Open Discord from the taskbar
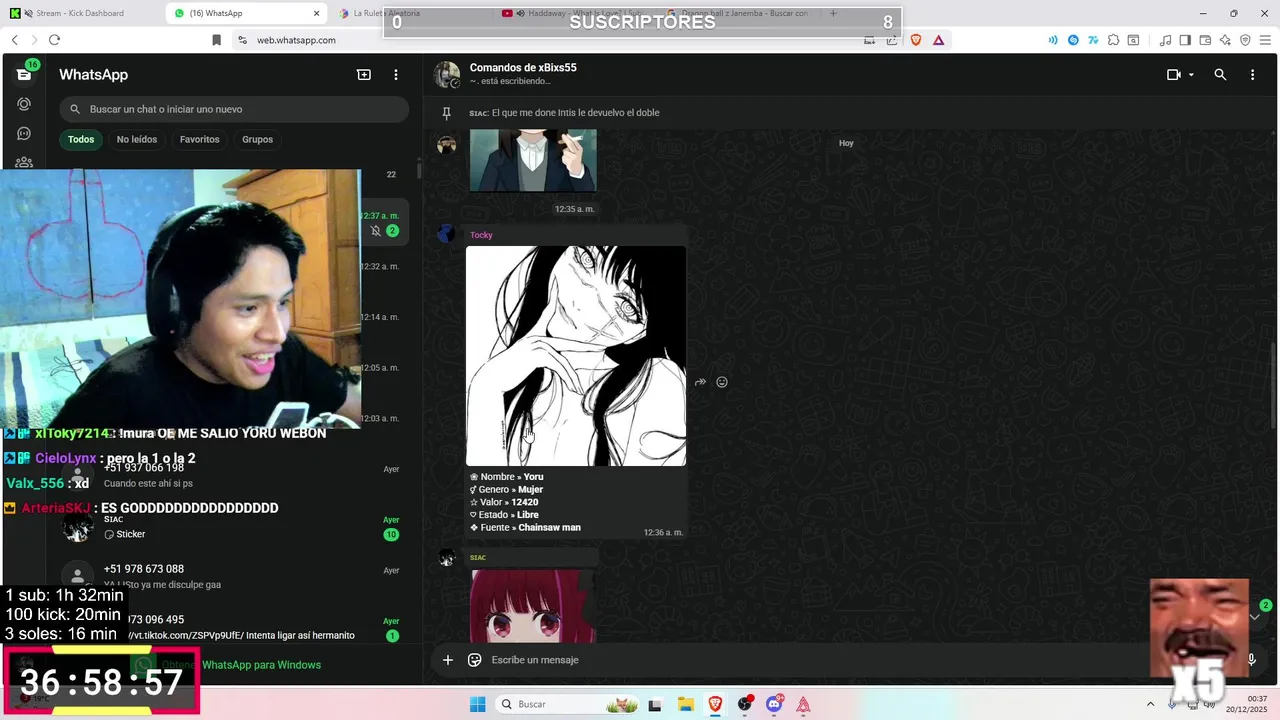Screen dimensions: 1280x720 click(x=774, y=704)
